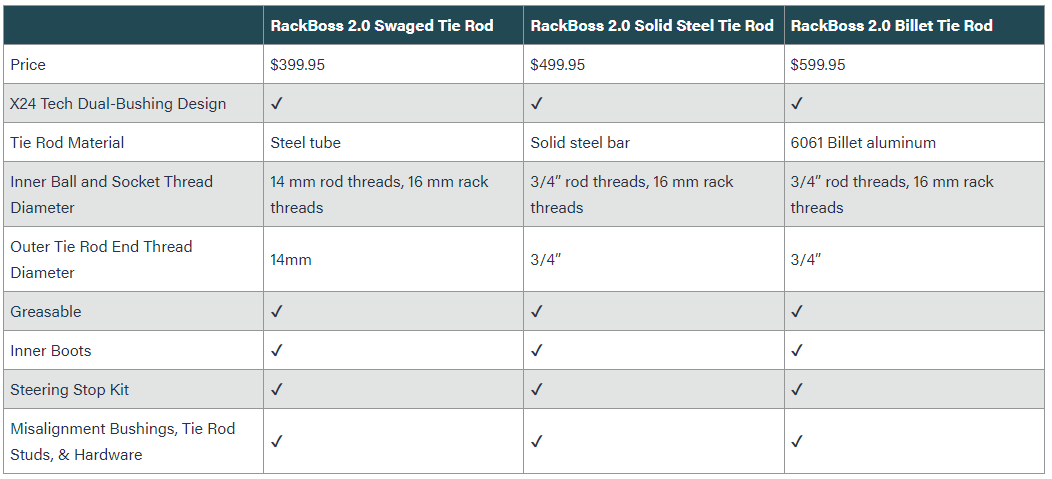Click the Billet Tie Rod dual-bushing checkmark
Screen dimensions: 1052x479
pyautogui.click(x=797, y=103)
